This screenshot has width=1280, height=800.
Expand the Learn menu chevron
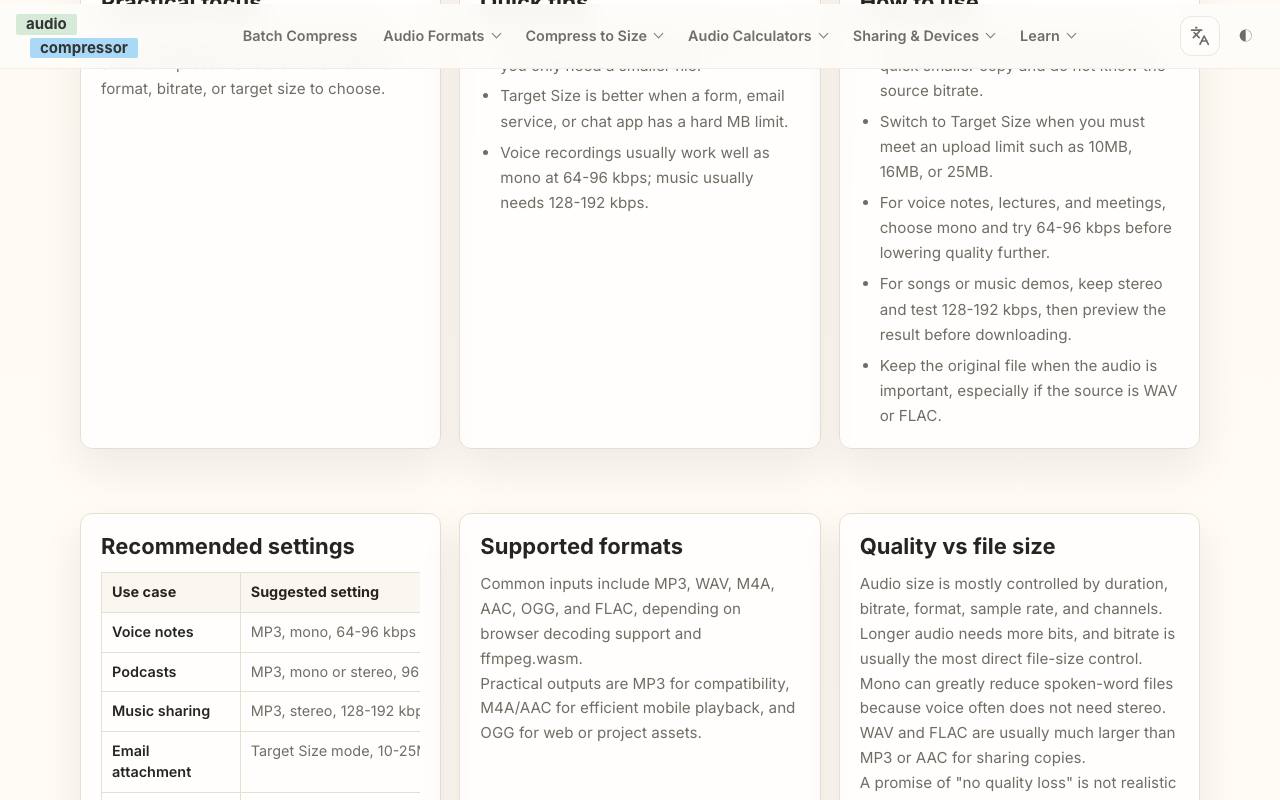click(x=1072, y=36)
